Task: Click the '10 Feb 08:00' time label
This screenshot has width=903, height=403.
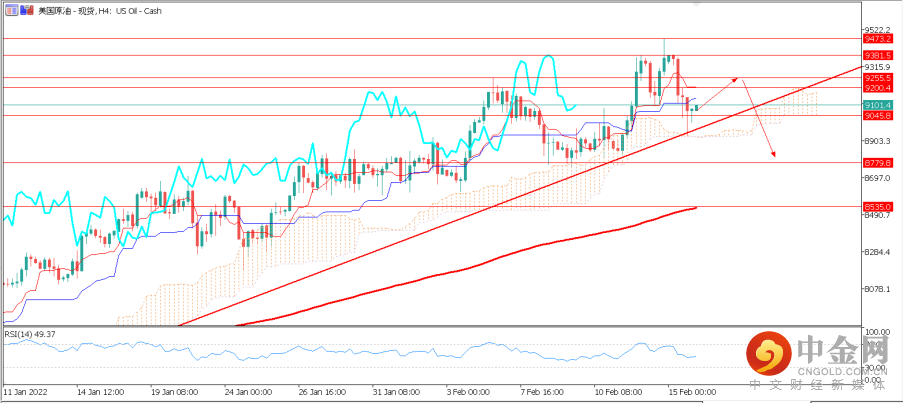Action: pos(620,392)
